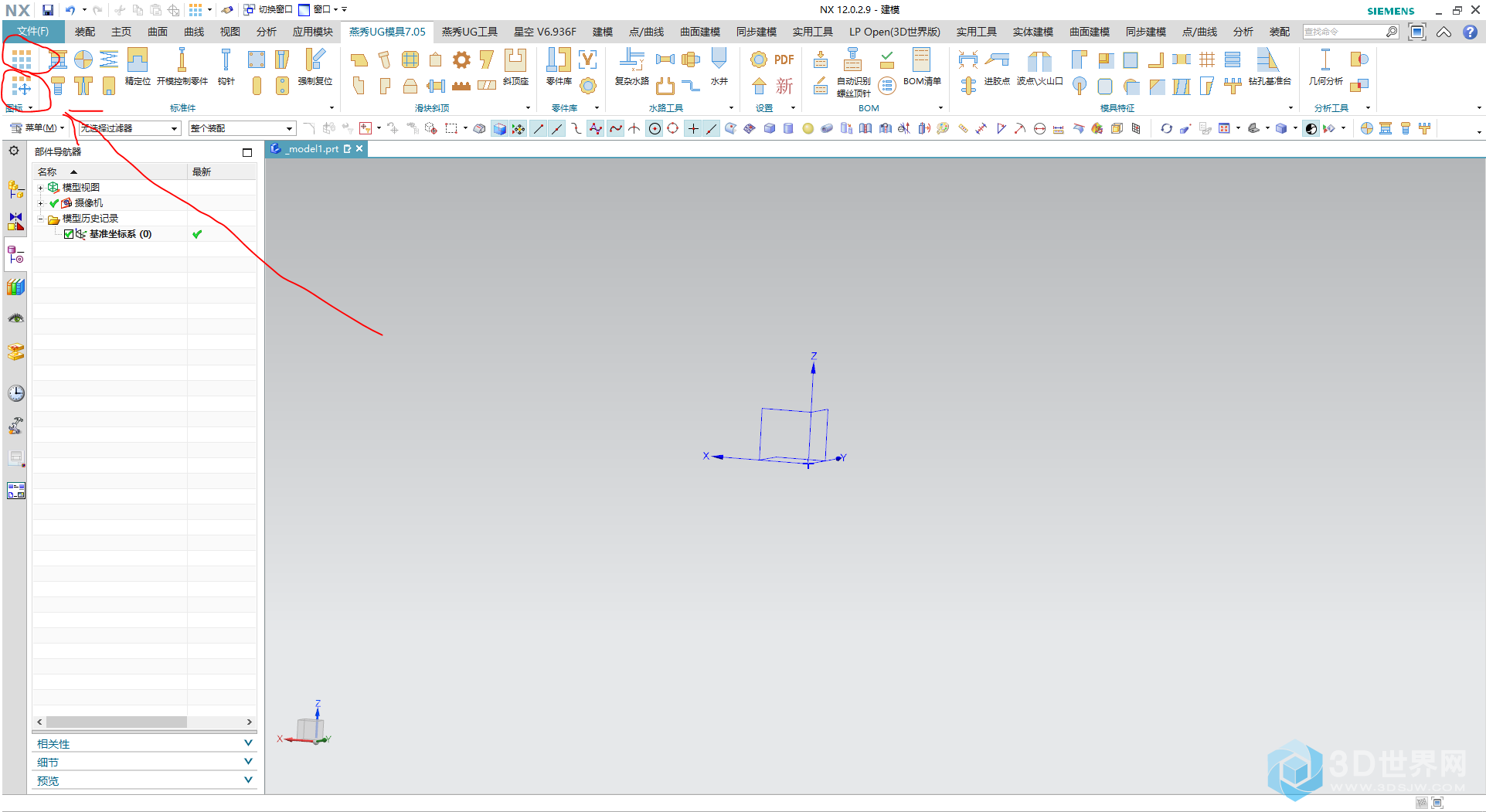1486x812 pixels.
Task: Open the 窗口 window menu button
Action: coord(318,10)
